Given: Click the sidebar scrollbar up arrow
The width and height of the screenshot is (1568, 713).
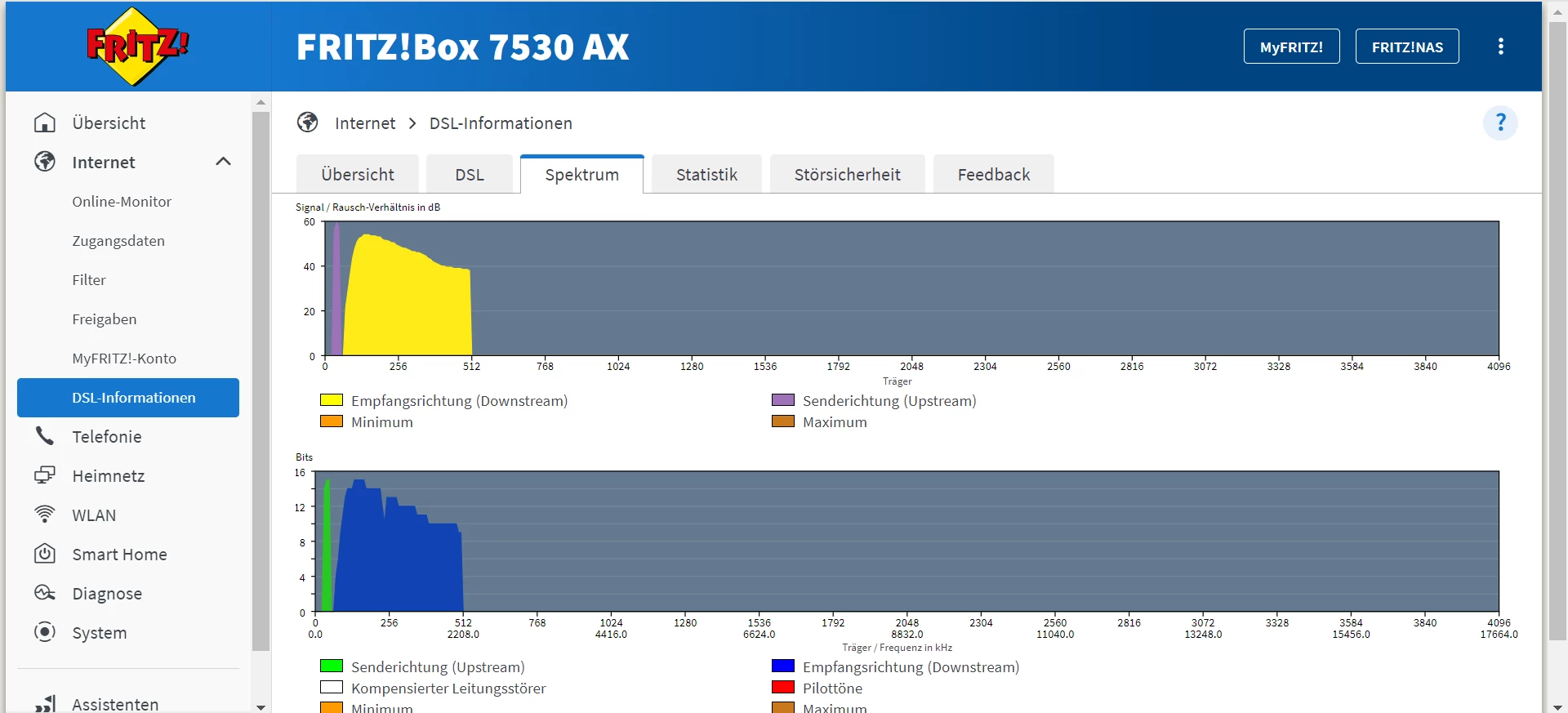Looking at the screenshot, I should (261, 102).
